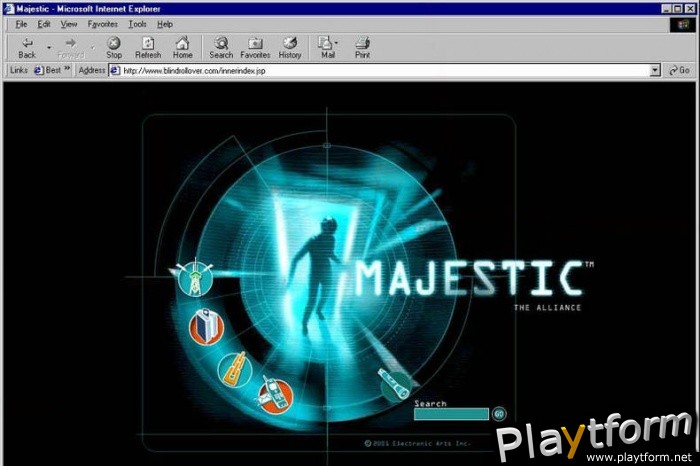
Task: Click the Majestic page Search input field
Action: click(451, 414)
